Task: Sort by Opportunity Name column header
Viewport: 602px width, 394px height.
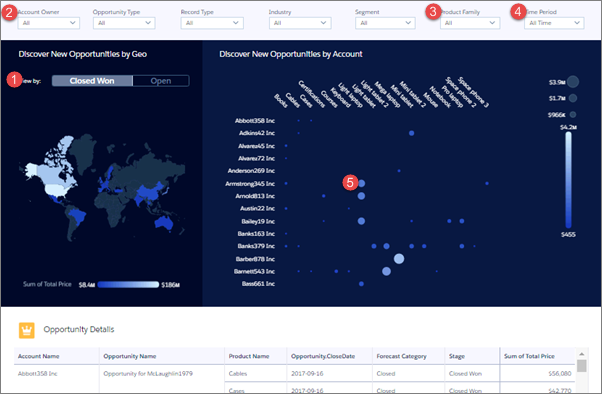Action: click(130, 356)
